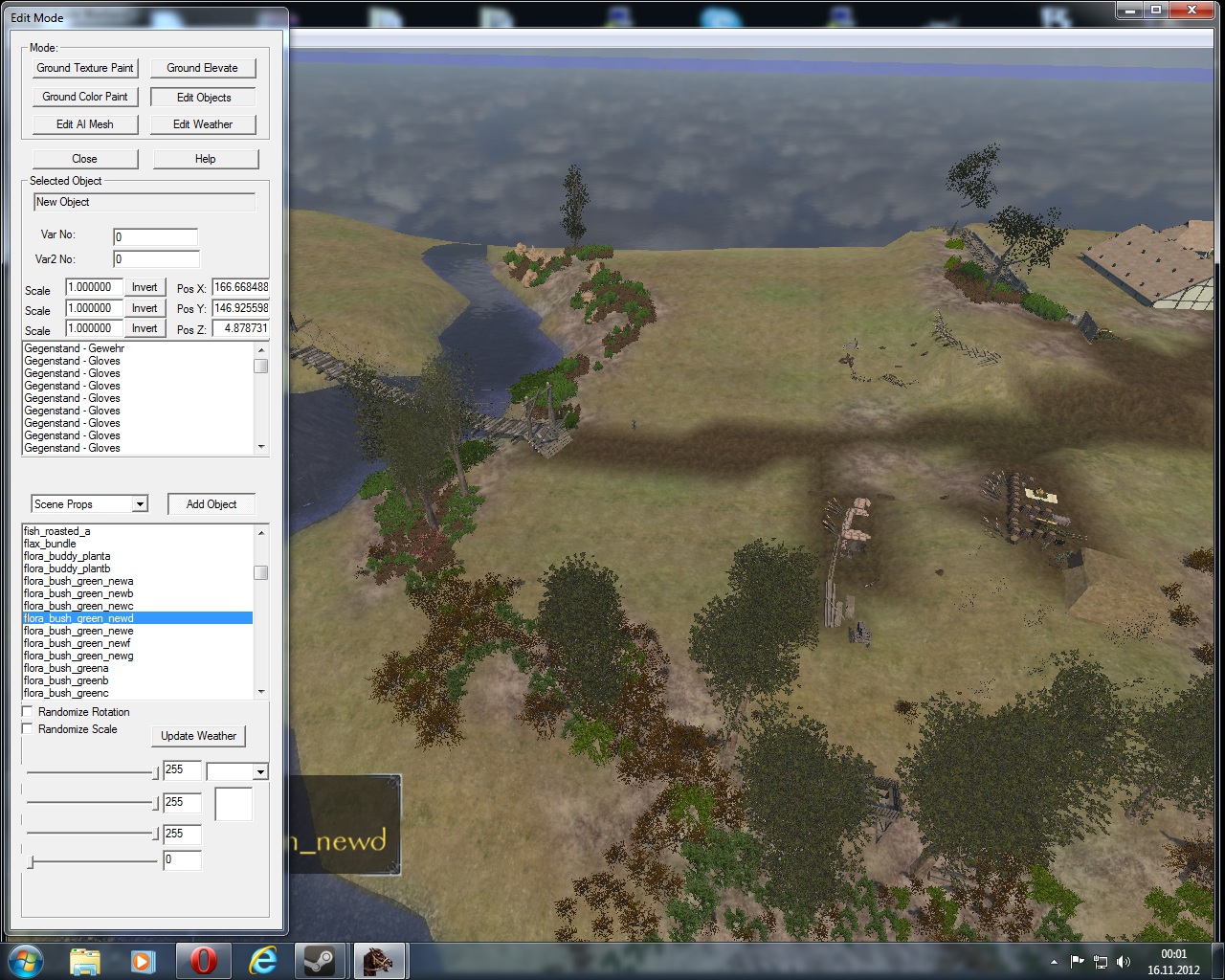Select flora_buddy_planta in the list
The height and width of the screenshot is (980, 1225).
tap(138, 556)
